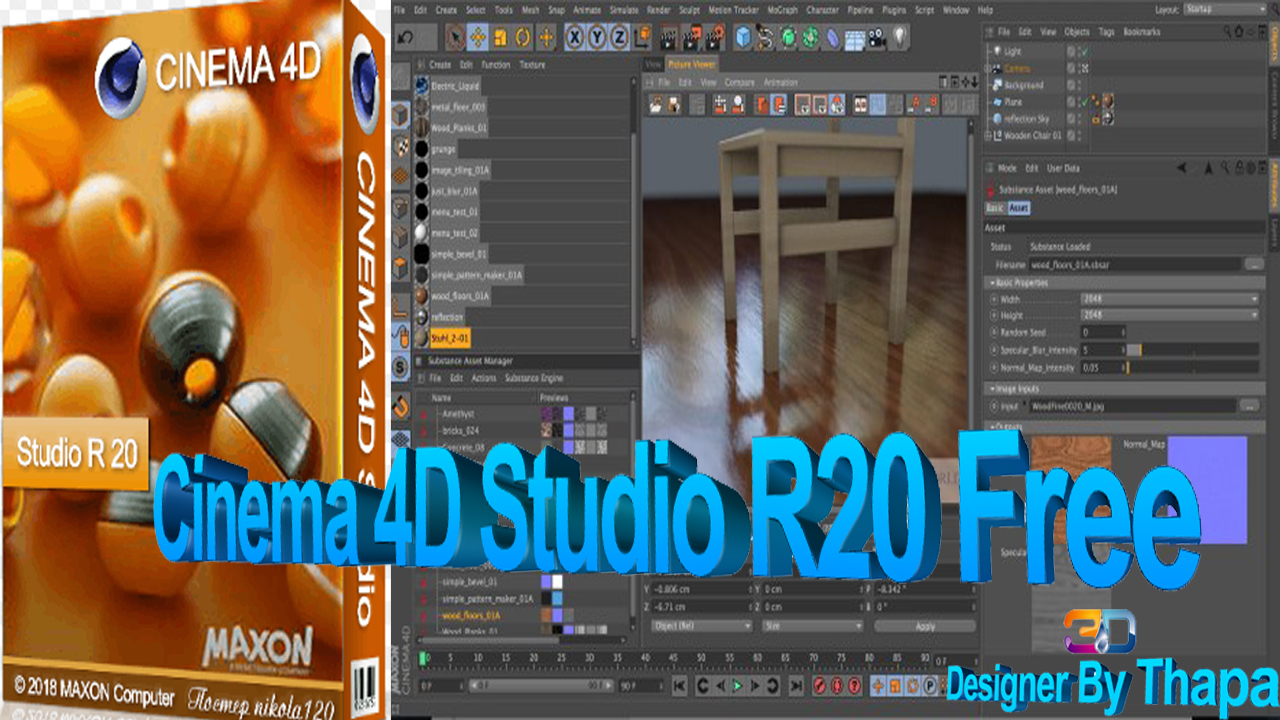Adjust the Specular_Blur_Intensity slider

tap(1193, 350)
